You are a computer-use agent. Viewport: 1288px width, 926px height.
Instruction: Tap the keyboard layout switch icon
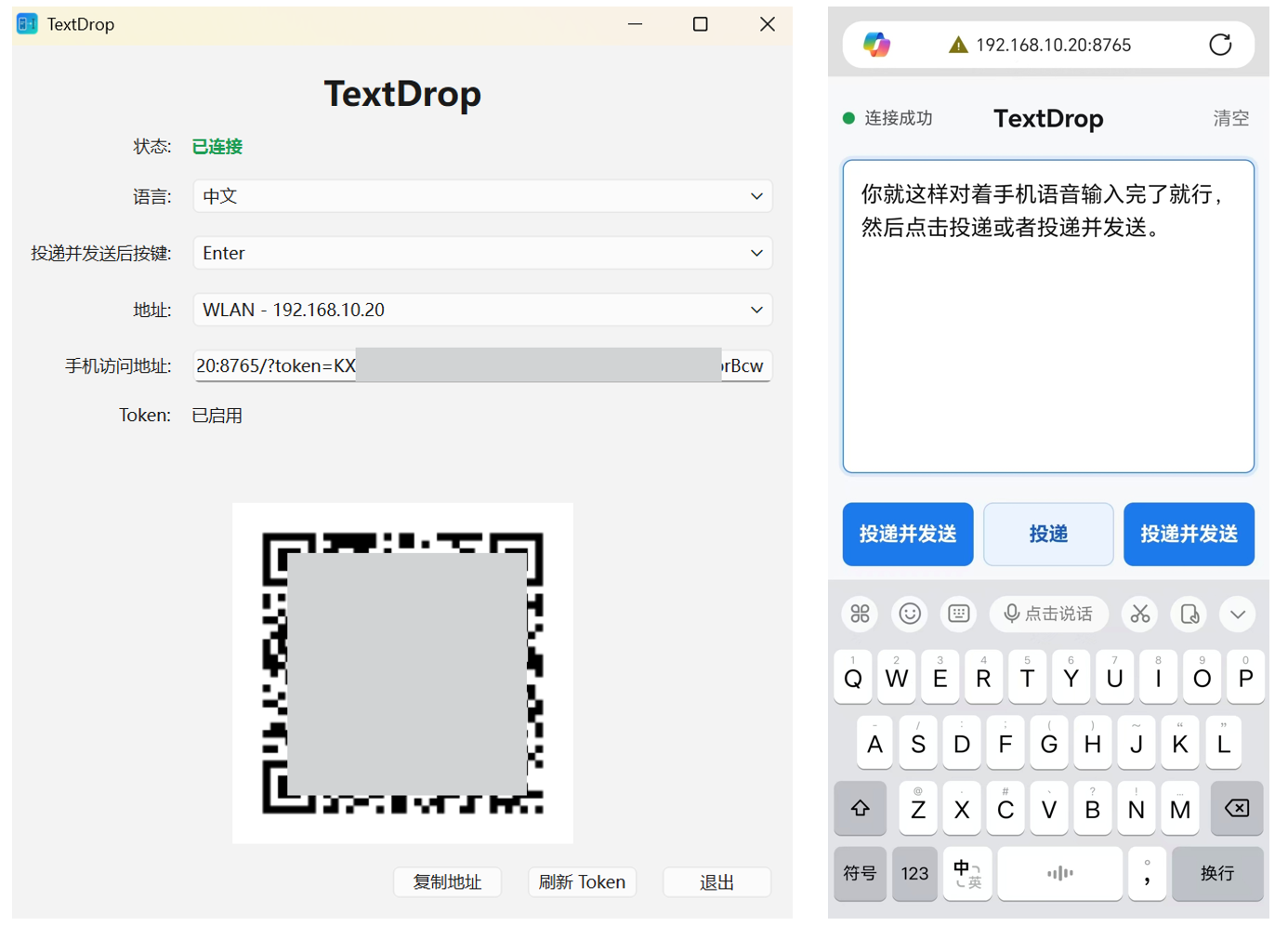tap(959, 614)
